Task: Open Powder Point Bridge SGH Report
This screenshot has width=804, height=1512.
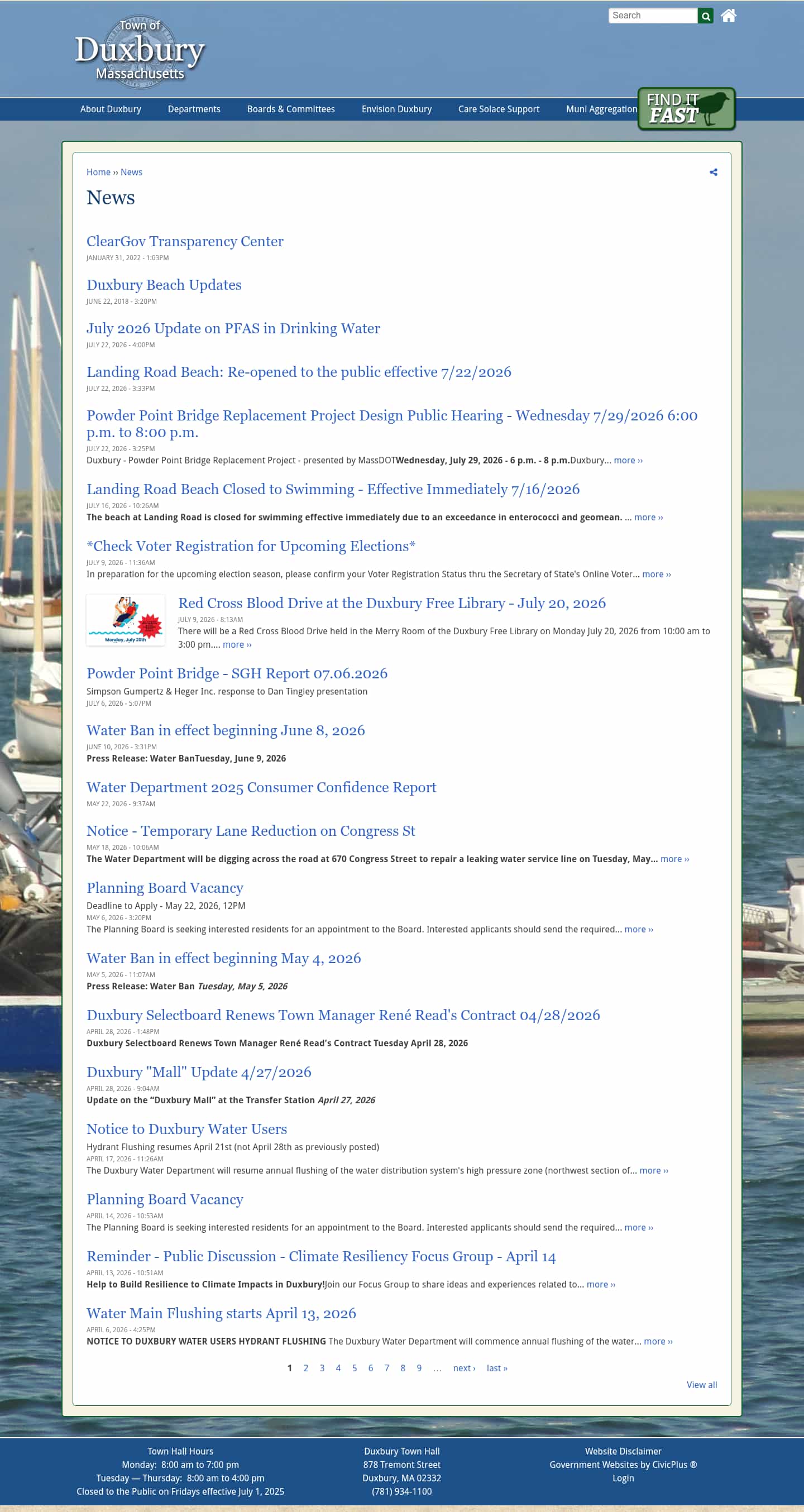Action: point(237,673)
